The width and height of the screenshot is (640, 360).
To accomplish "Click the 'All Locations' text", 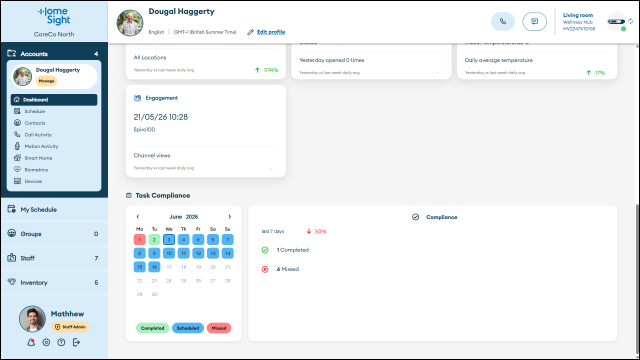I will coord(150,58).
